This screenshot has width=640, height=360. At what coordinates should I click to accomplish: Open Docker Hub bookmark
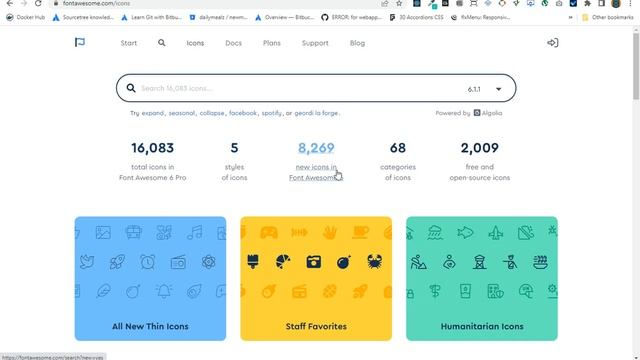click(26, 18)
